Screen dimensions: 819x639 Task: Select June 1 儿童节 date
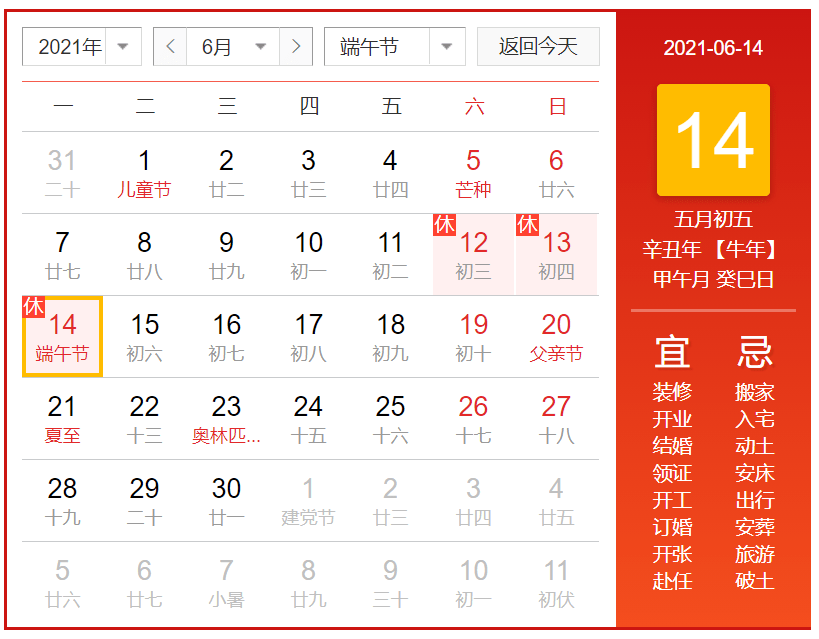pyautogui.click(x=144, y=173)
